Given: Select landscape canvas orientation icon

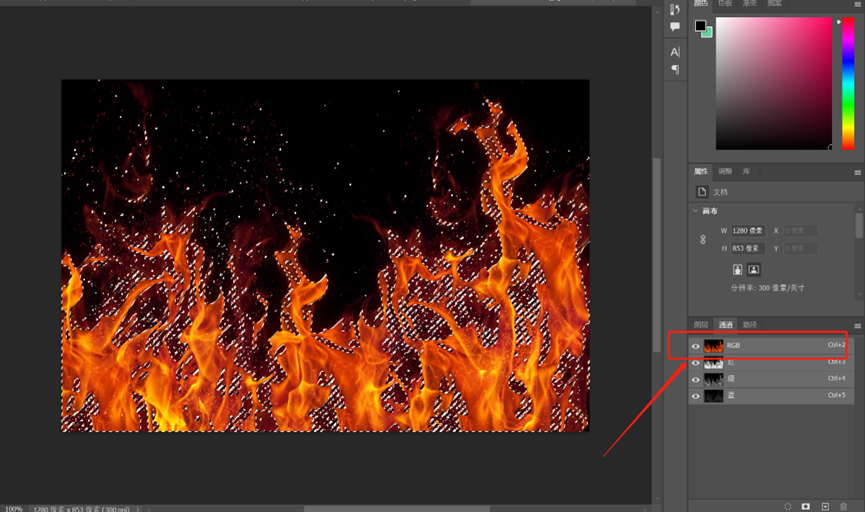Looking at the screenshot, I should [754, 269].
